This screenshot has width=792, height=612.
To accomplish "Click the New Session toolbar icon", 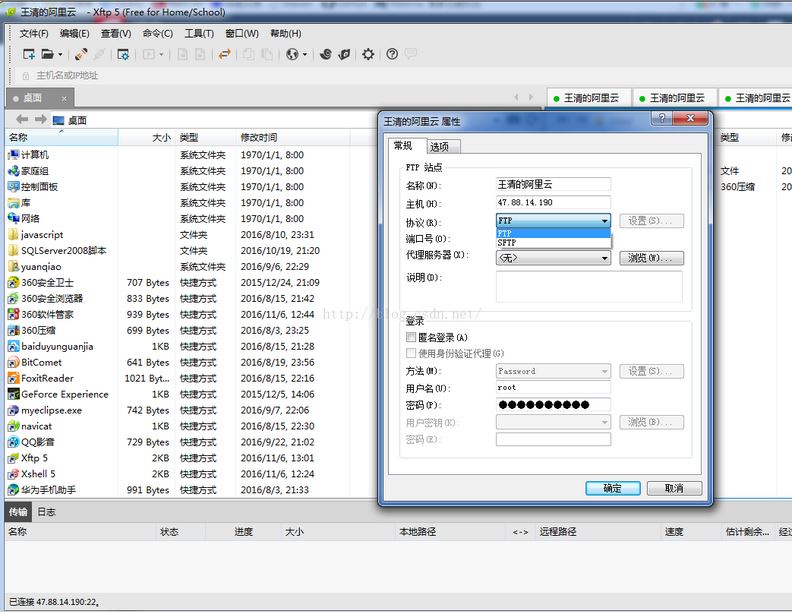I will (x=29, y=54).
